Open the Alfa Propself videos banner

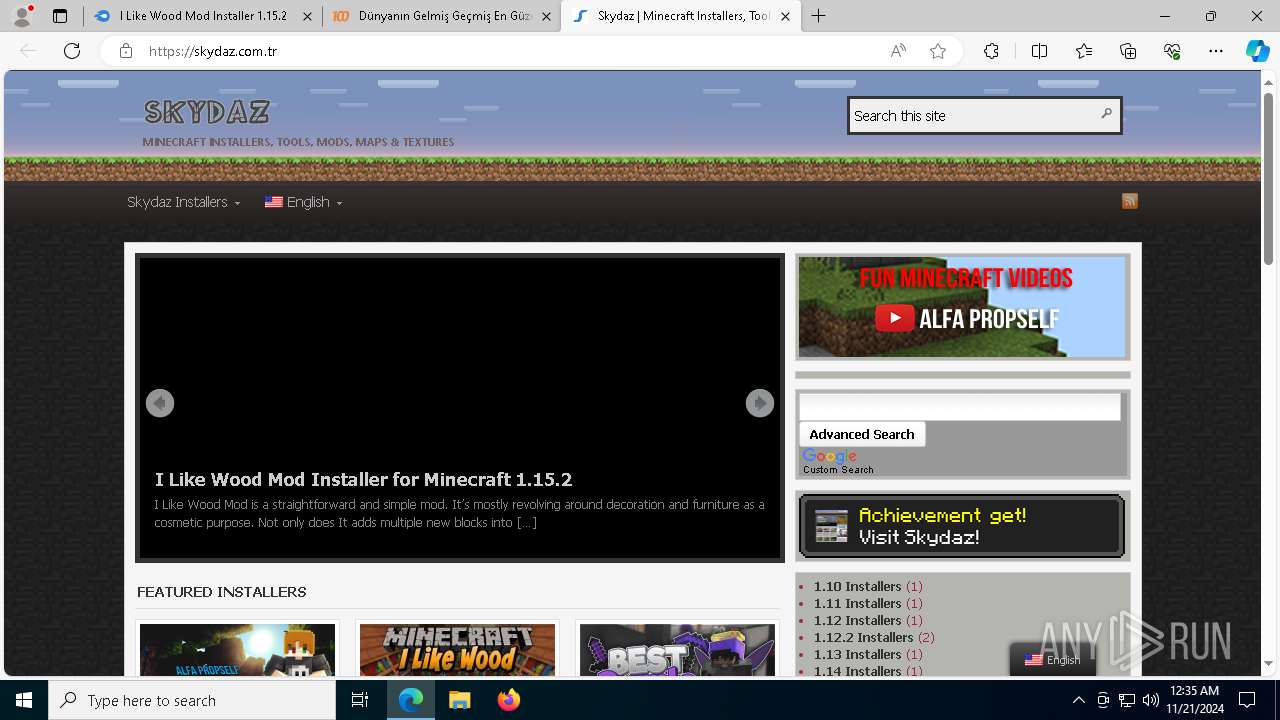tap(963, 307)
